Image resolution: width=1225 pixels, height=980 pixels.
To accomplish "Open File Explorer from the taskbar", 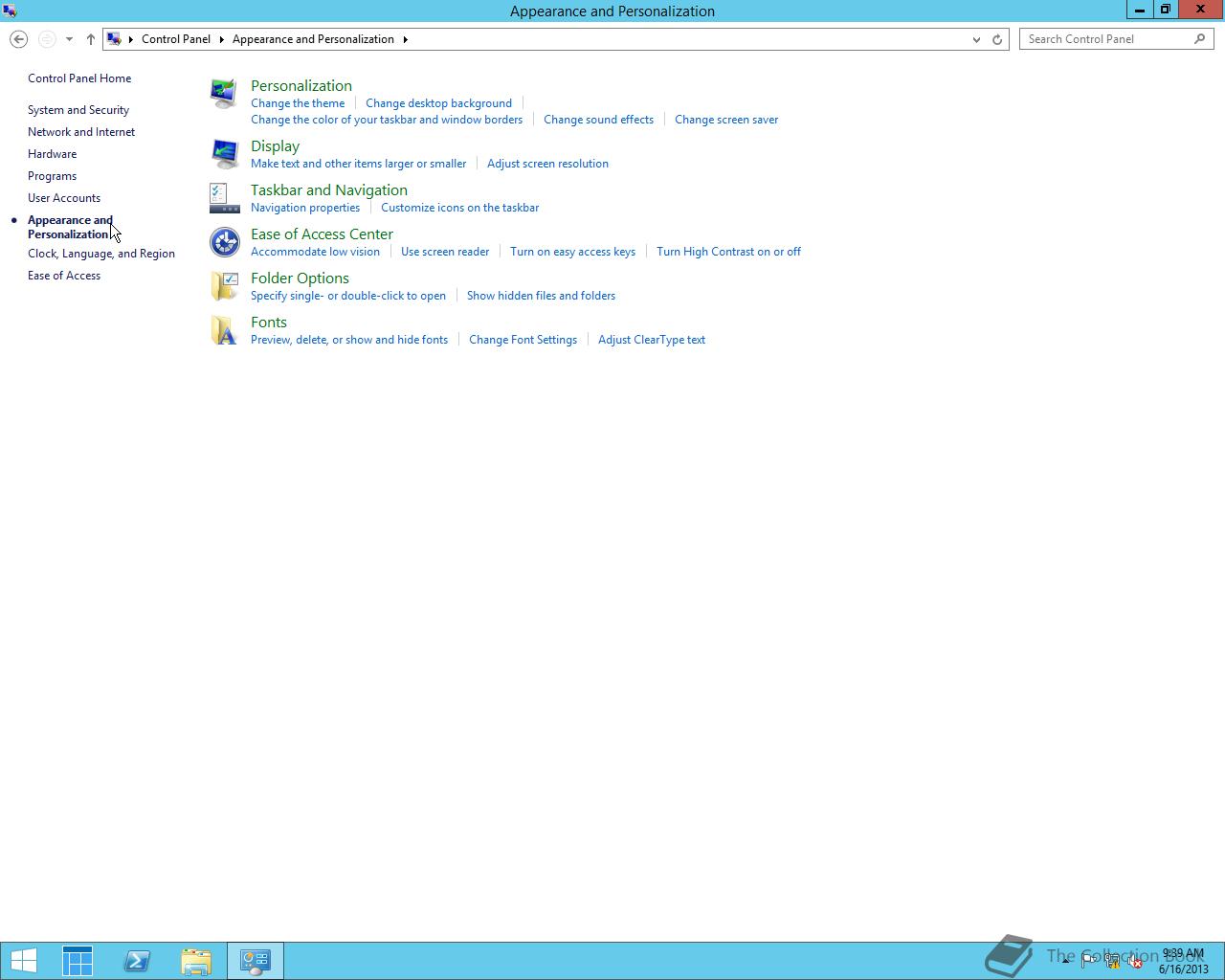I will pos(196,961).
